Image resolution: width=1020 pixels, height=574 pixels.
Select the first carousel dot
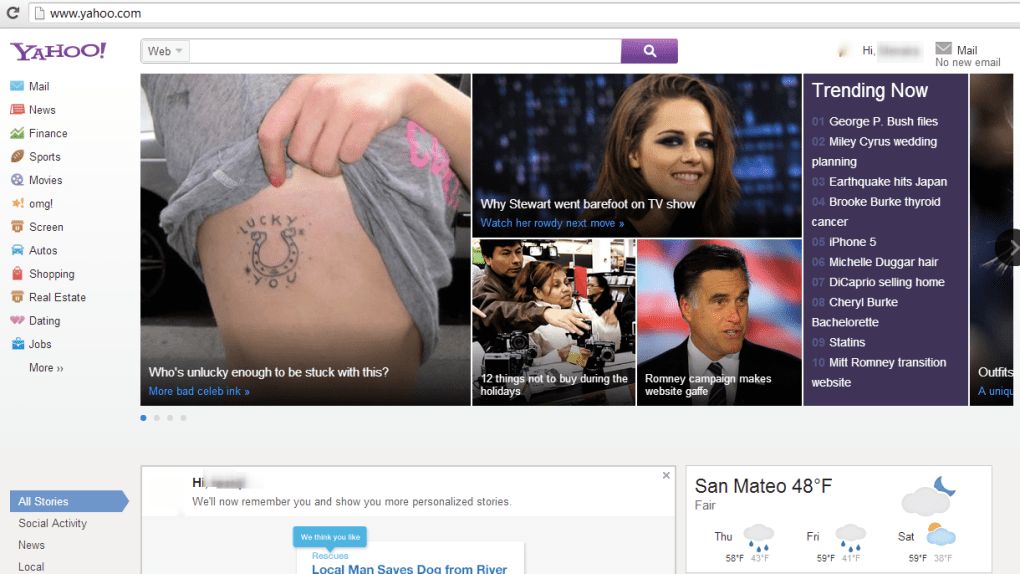pyautogui.click(x=143, y=418)
